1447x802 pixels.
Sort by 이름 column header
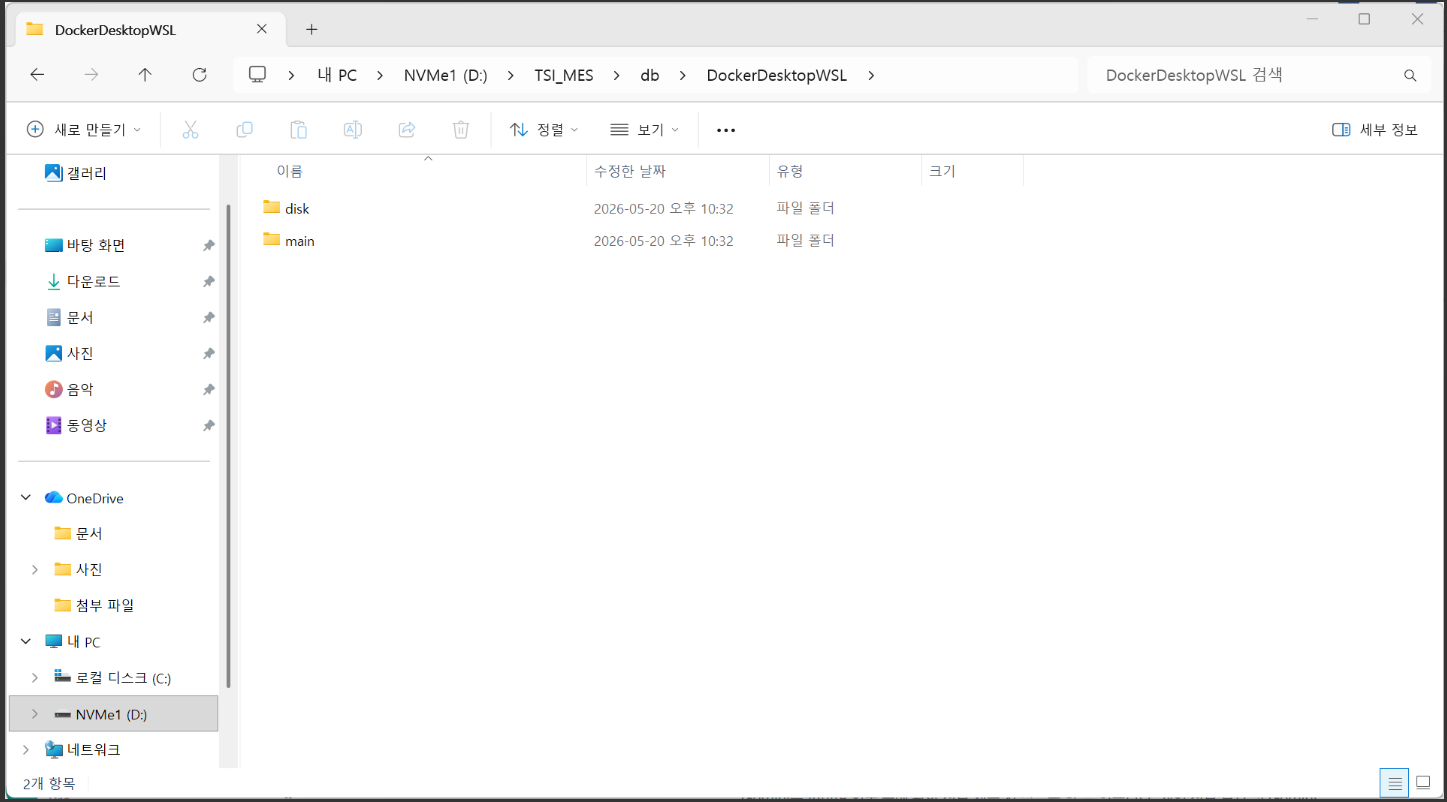[x=290, y=171]
